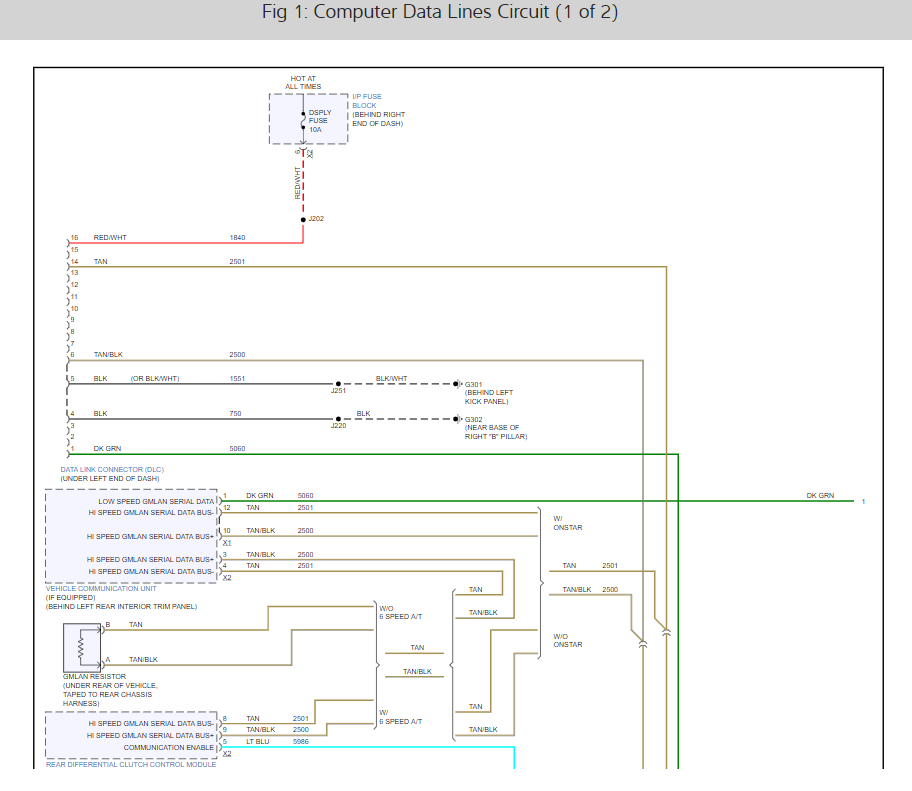Click circuit number '1551'
Viewport: 912px width, 791px height.
[x=237, y=379]
